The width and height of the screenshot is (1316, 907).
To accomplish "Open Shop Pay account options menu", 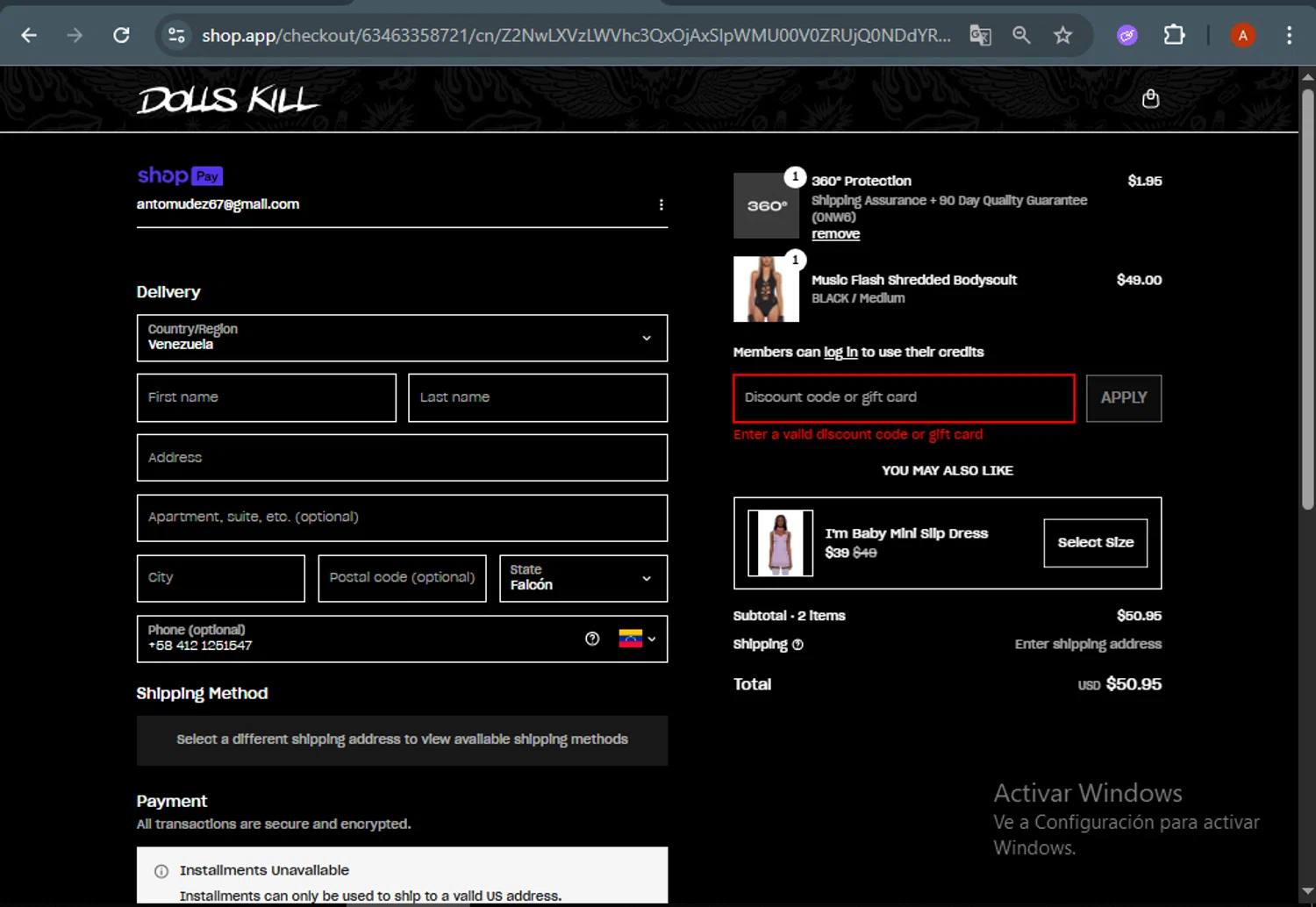I will (661, 204).
